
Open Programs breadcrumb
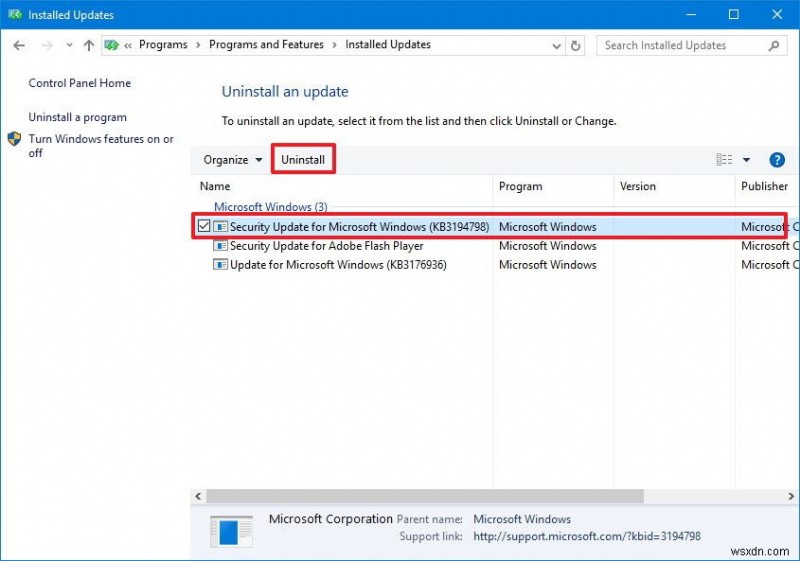click(163, 44)
